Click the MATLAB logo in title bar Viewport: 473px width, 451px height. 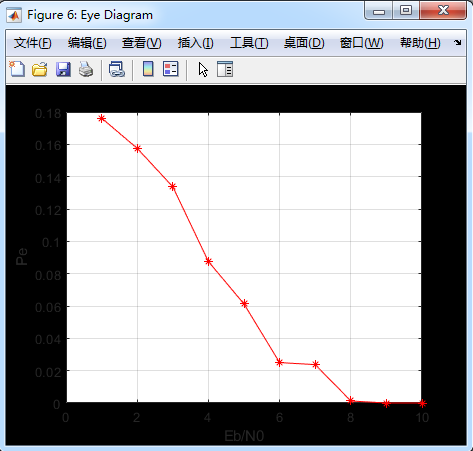pos(14,15)
